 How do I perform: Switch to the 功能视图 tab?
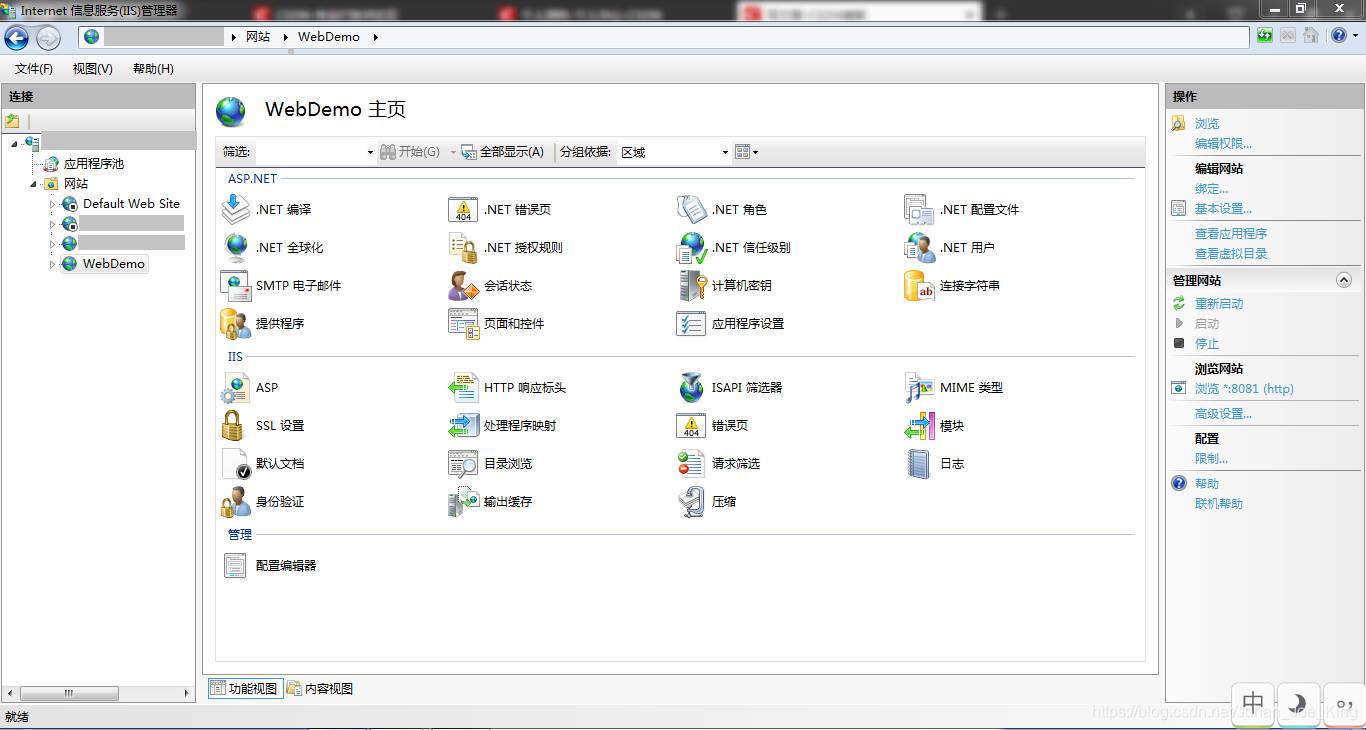[x=244, y=688]
